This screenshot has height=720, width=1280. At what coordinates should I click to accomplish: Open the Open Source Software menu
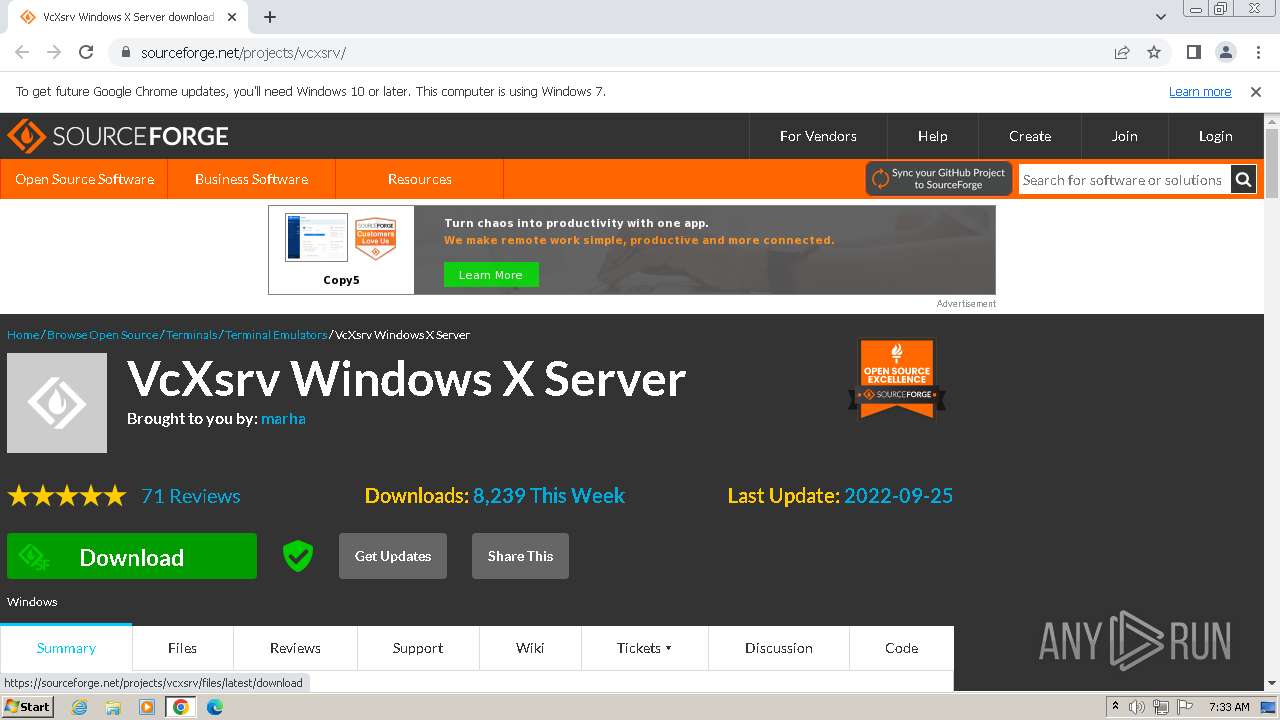click(84, 179)
